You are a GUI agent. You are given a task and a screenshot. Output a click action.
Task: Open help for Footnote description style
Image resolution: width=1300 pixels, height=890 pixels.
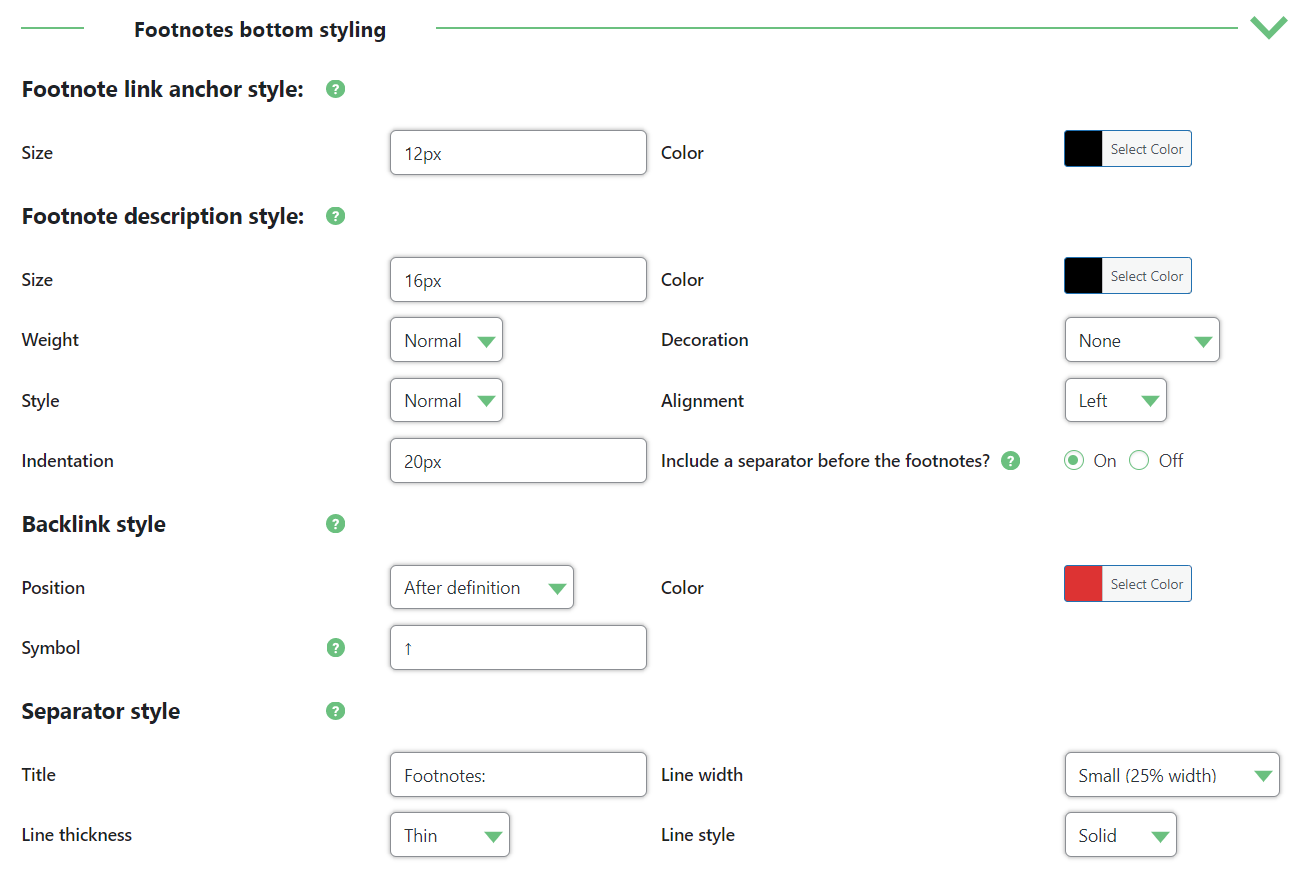pyautogui.click(x=335, y=216)
